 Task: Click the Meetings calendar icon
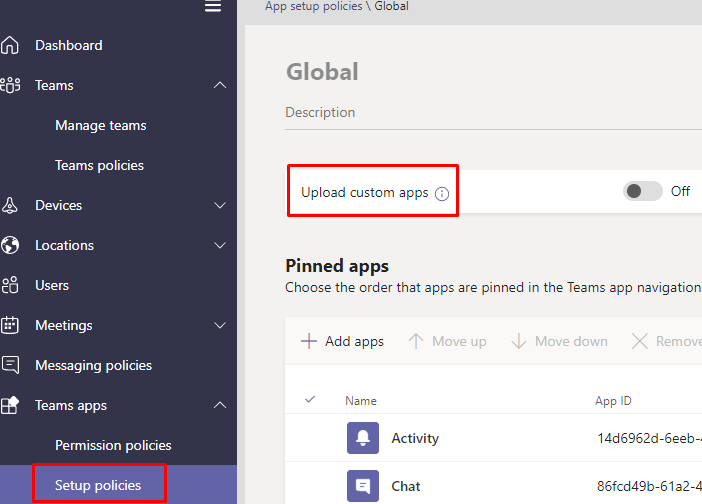(x=10, y=325)
